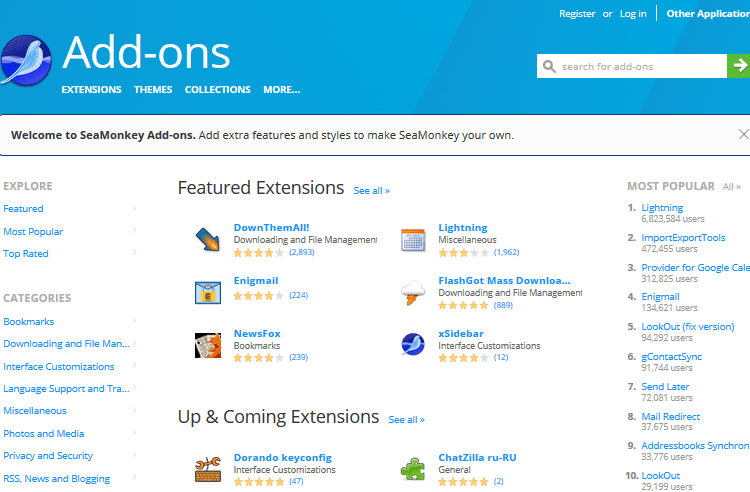See all Featured Extensions
The height and width of the screenshot is (492, 750).
pos(372,190)
